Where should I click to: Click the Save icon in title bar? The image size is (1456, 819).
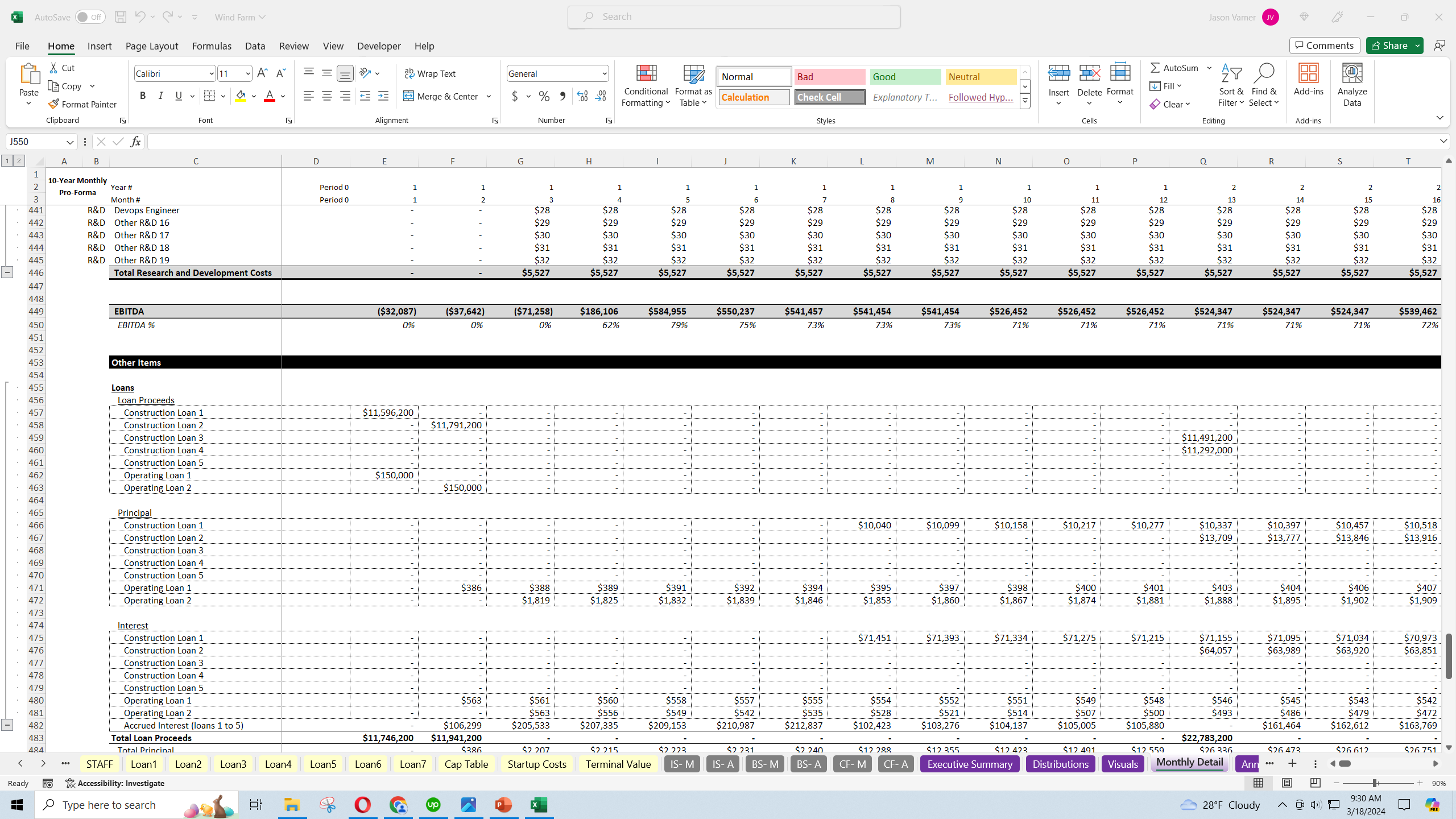120,17
